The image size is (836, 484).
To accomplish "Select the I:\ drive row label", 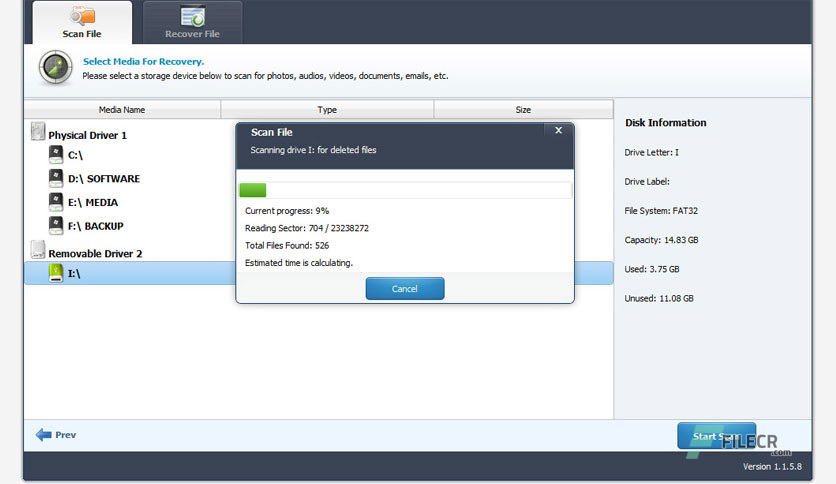I will click(x=74, y=273).
